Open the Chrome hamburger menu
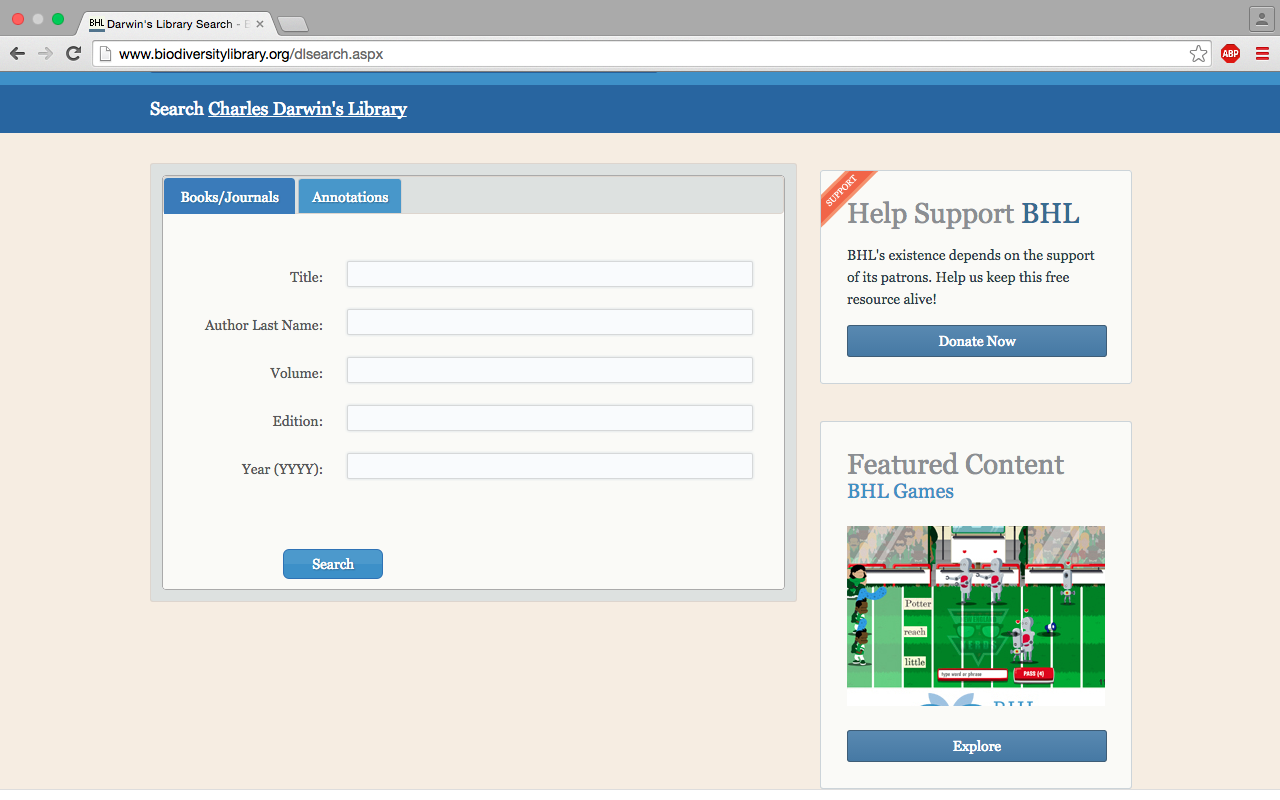The image size is (1280, 800). [1262, 54]
